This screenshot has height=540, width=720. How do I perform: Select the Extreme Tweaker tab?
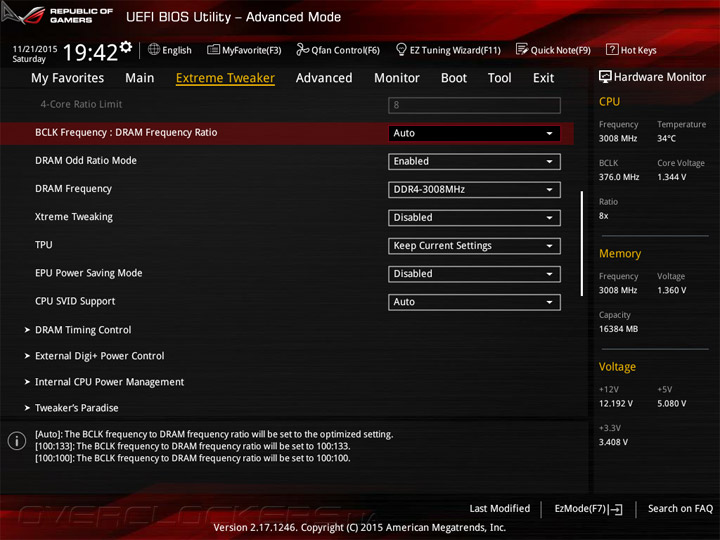[x=225, y=78]
